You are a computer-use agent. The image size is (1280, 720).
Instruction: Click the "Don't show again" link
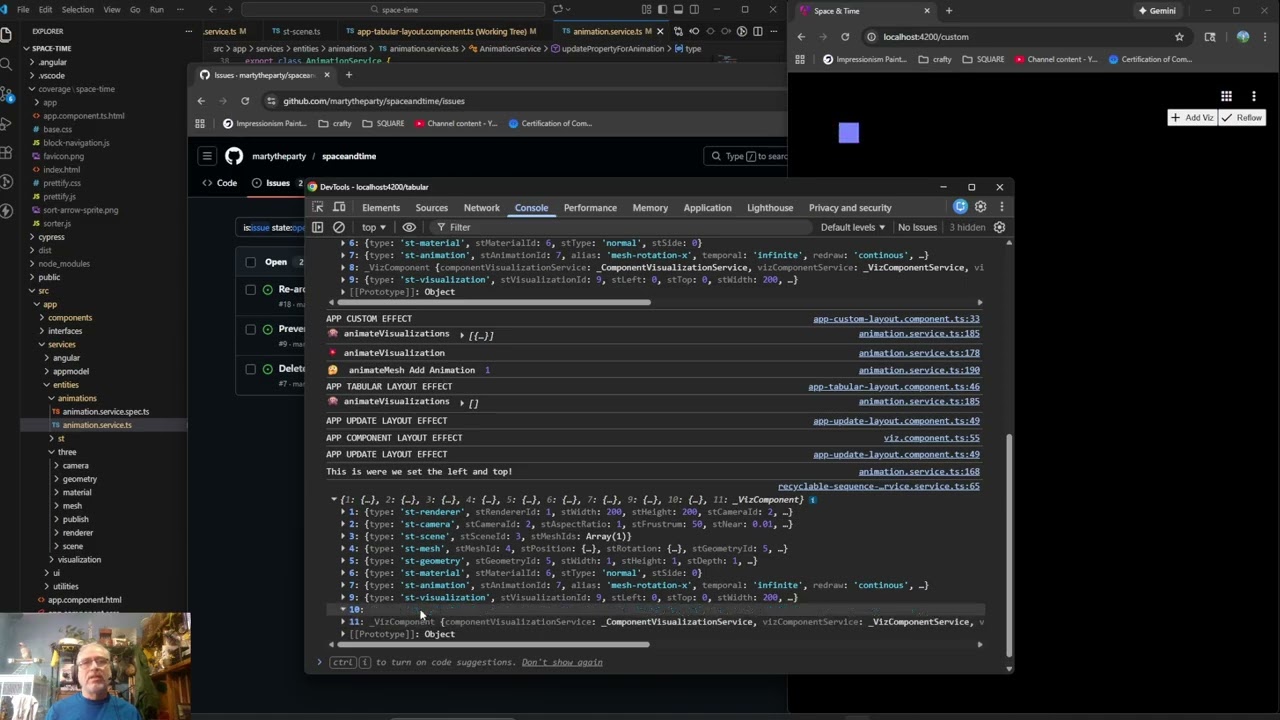tap(562, 662)
